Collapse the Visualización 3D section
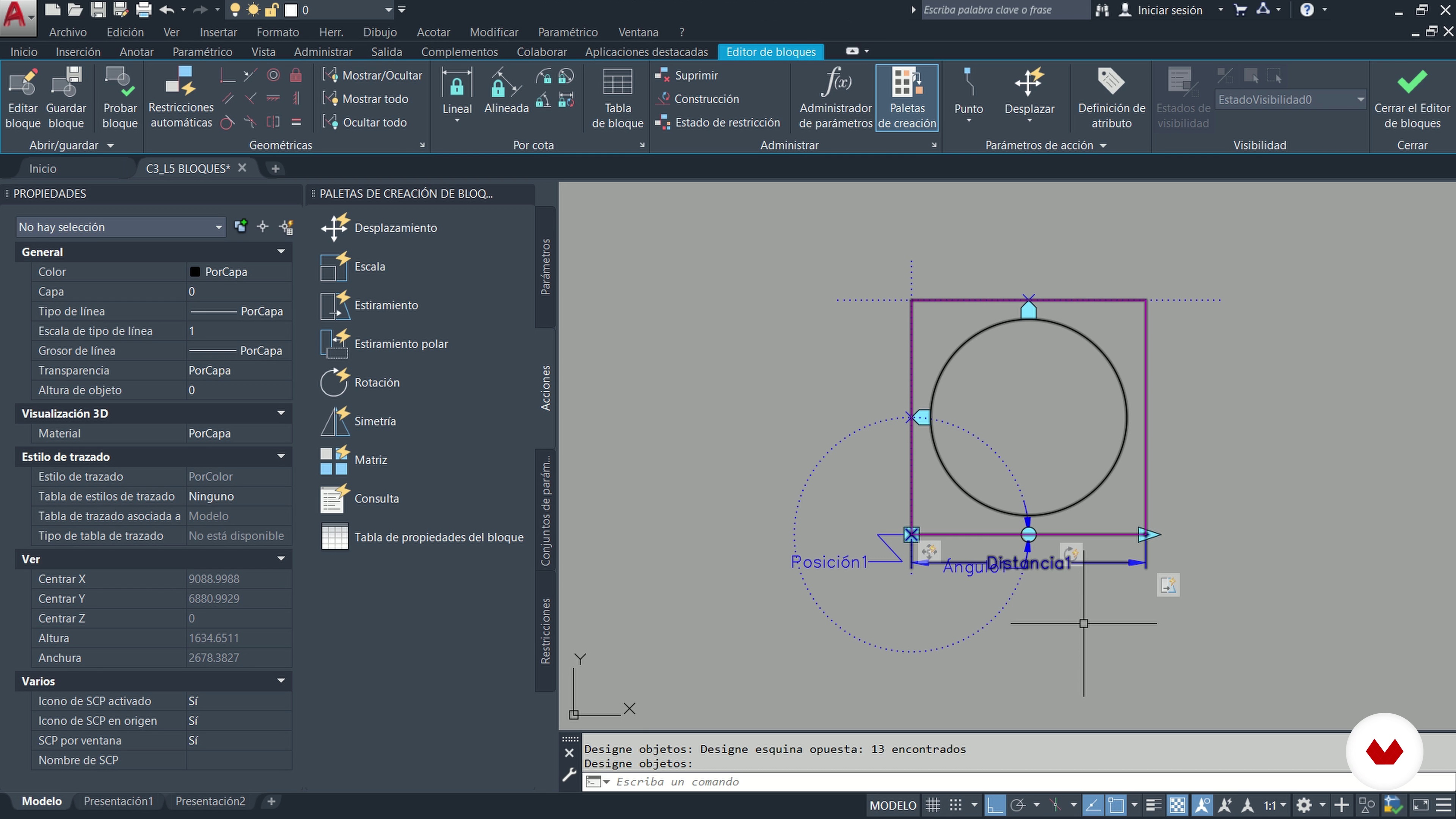The width and height of the screenshot is (1456, 819). point(281,413)
